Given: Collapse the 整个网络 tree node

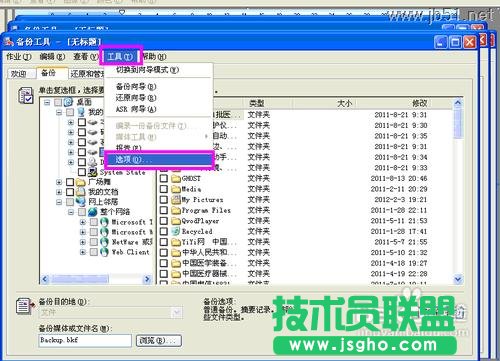Looking at the screenshot, I should click(x=71, y=212).
